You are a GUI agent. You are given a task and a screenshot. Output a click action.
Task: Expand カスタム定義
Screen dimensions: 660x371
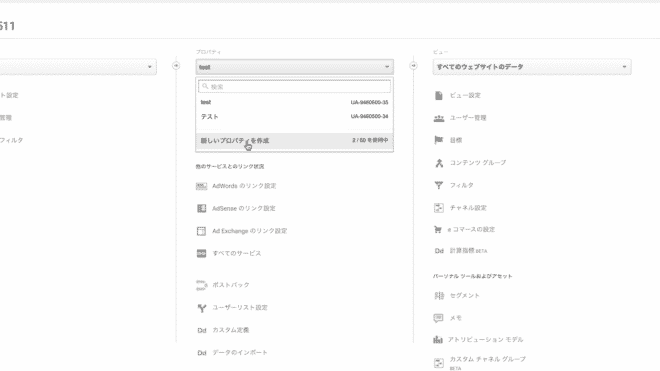(231, 330)
